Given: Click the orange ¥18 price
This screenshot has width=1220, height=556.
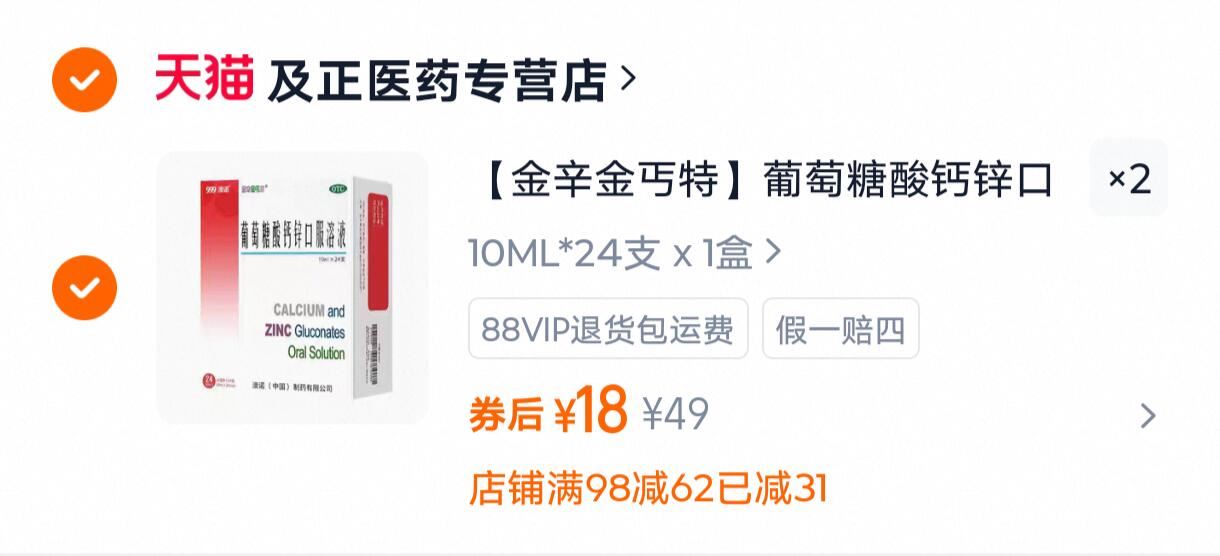Looking at the screenshot, I should click(x=590, y=411).
